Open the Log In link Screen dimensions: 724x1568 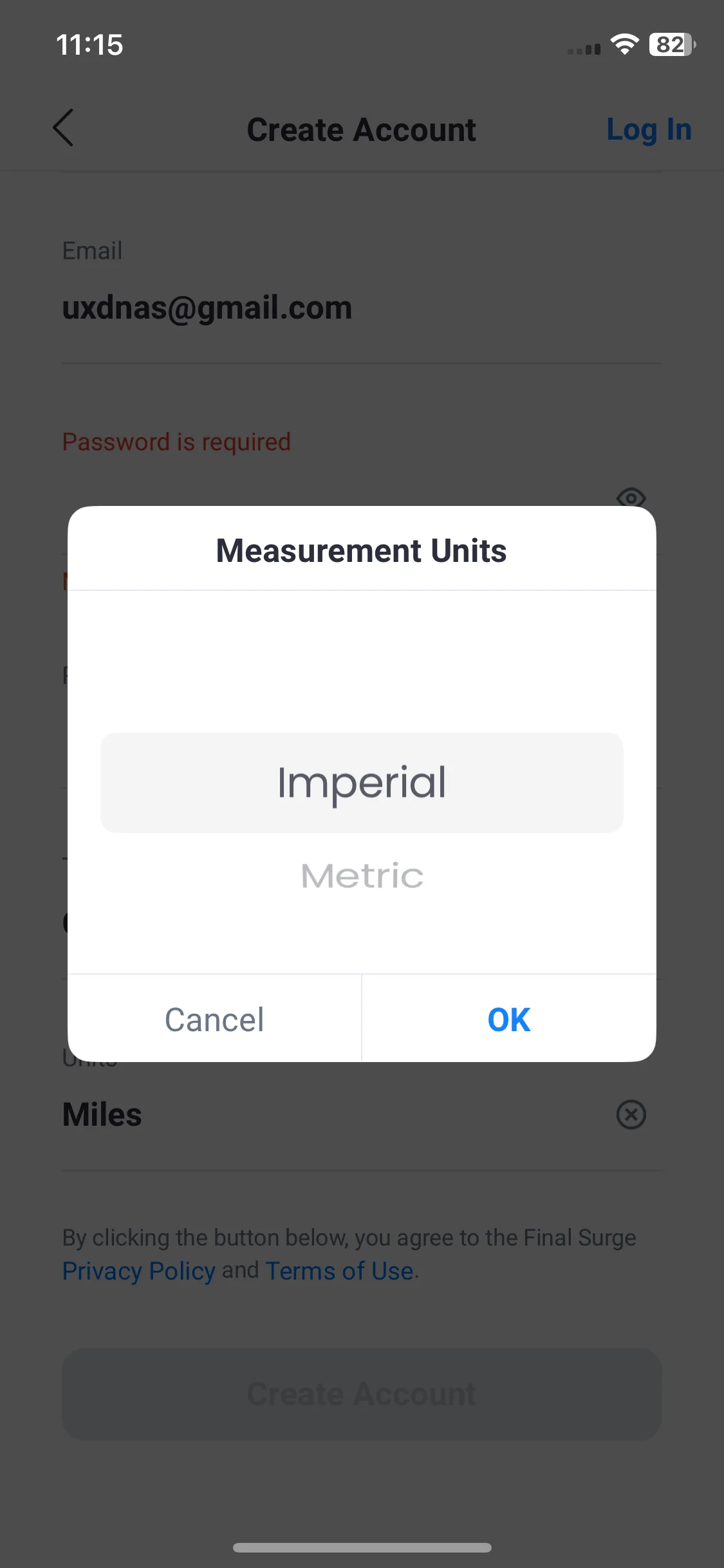coord(649,130)
